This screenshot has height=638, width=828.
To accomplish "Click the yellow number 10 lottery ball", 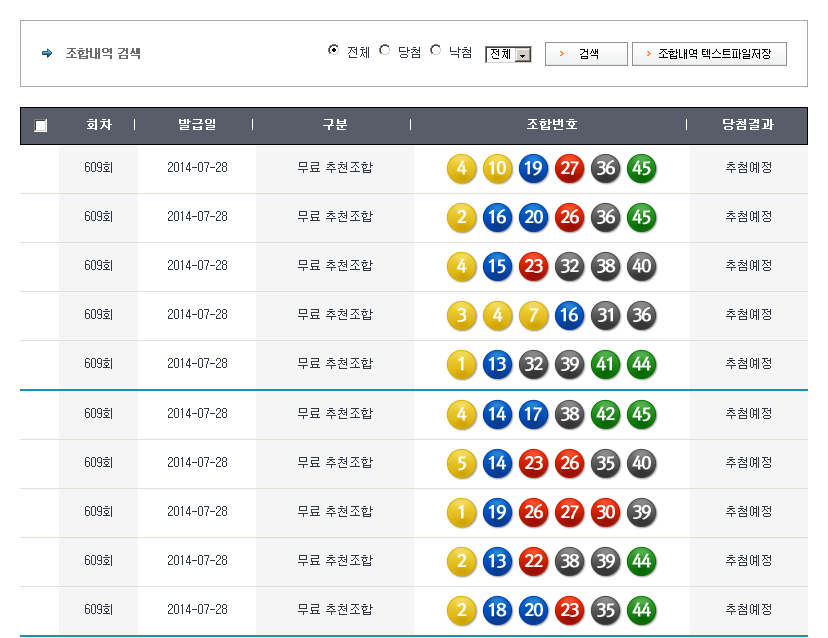I will click(x=497, y=168).
